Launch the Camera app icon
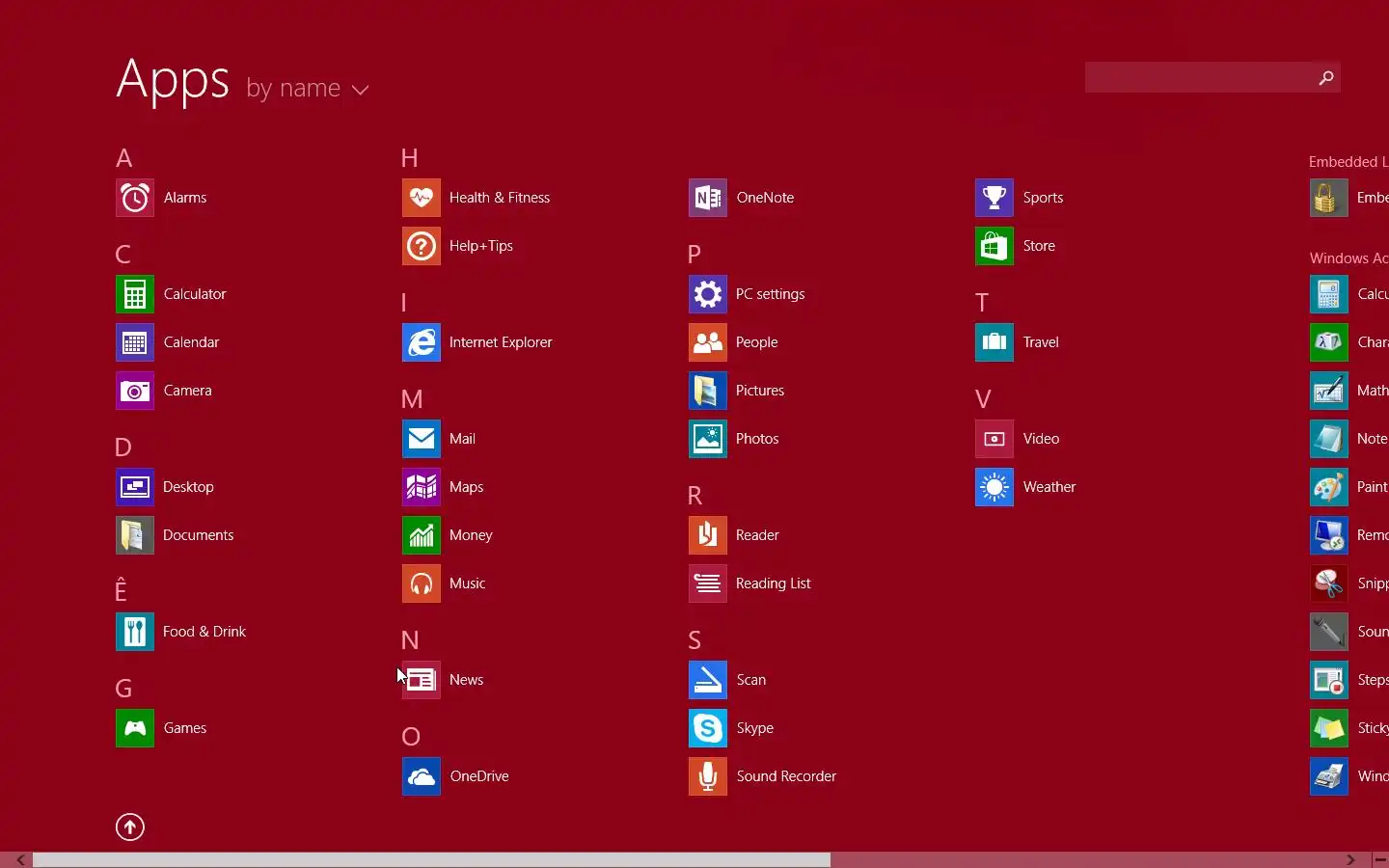 pyautogui.click(x=135, y=391)
